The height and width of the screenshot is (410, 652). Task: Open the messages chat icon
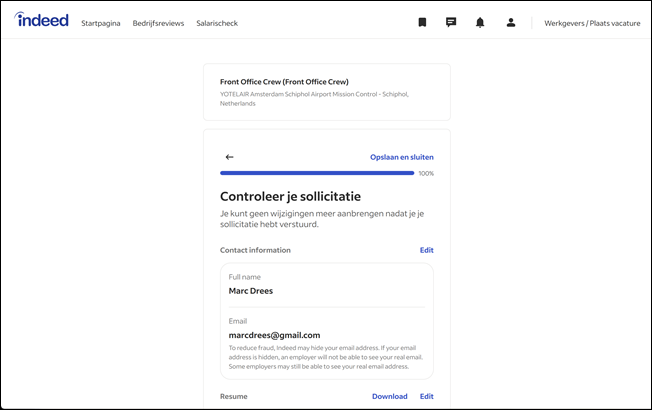coord(451,22)
